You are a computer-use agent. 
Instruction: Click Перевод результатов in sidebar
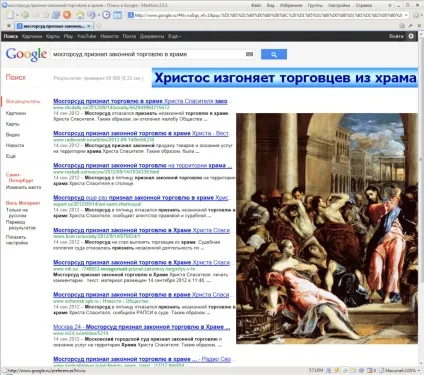click(22, 225)
